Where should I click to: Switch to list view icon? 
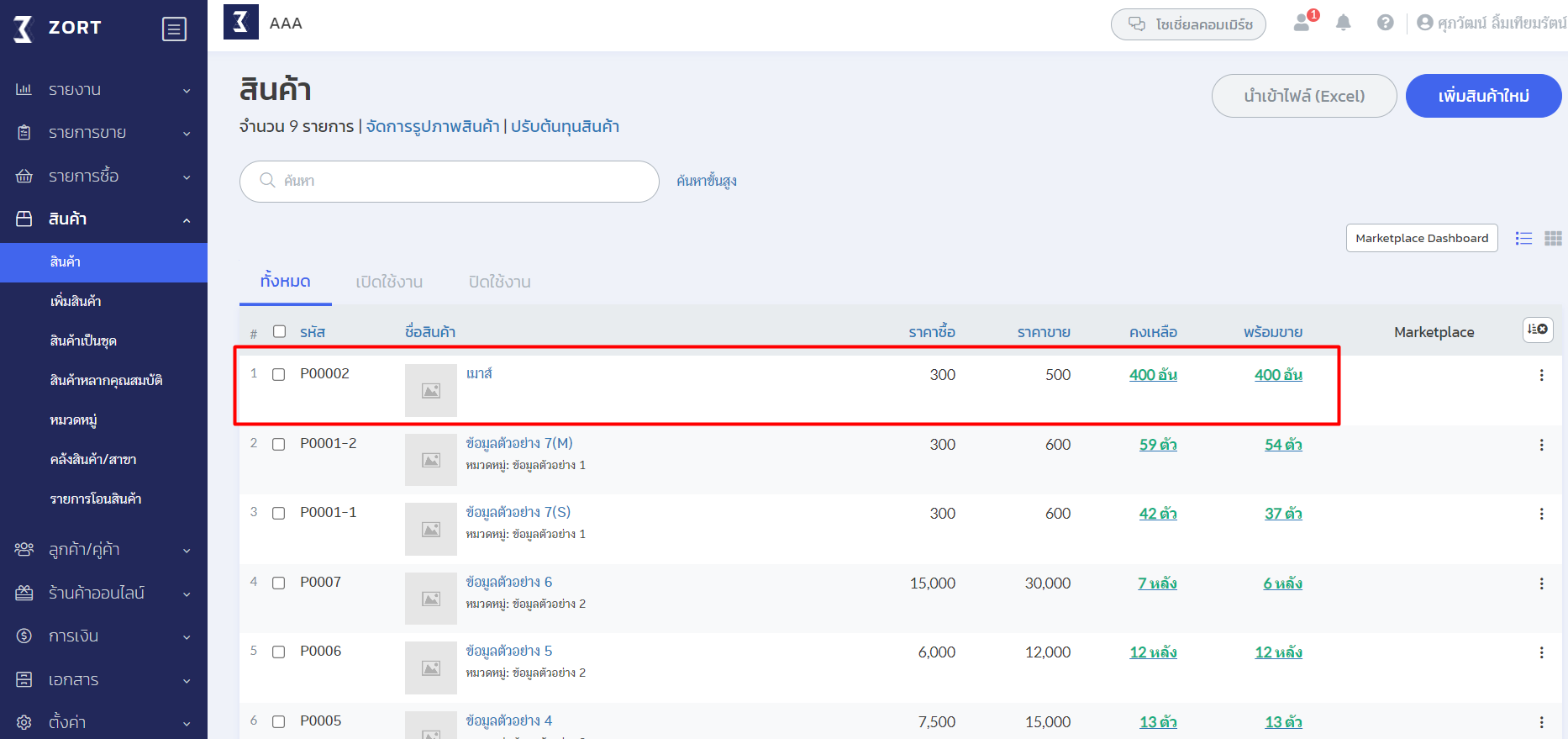click(1523, 239)
